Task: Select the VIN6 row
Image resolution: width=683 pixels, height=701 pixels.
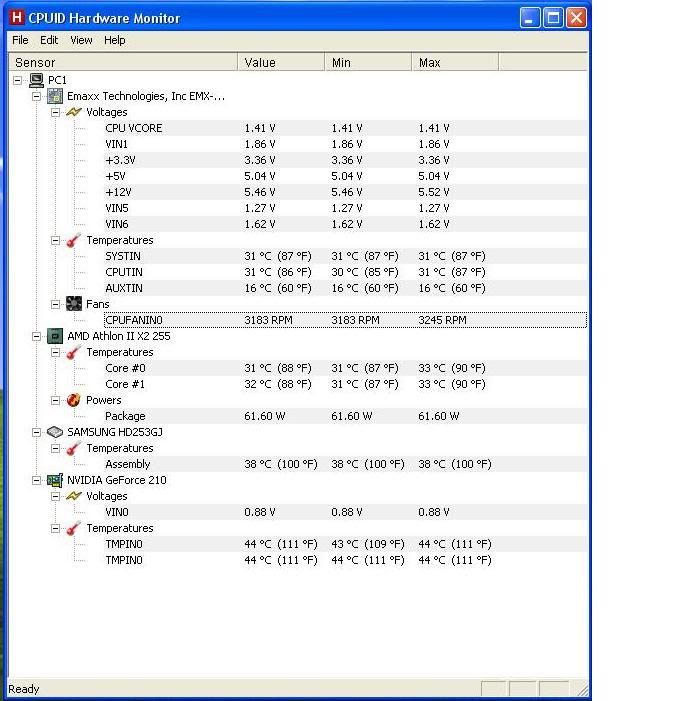Action: point(345,224)
